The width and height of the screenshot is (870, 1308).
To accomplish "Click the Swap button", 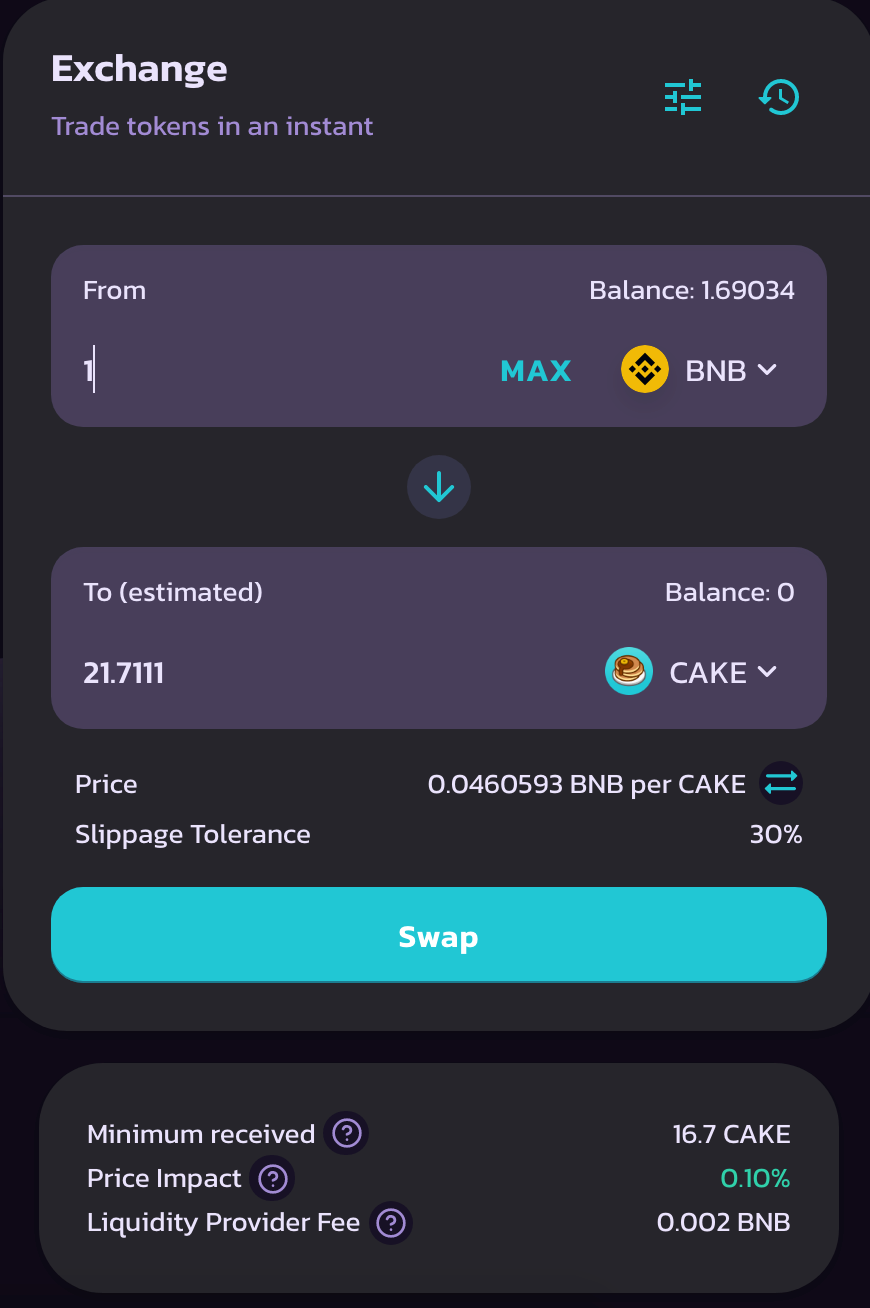I will point(439,935).
